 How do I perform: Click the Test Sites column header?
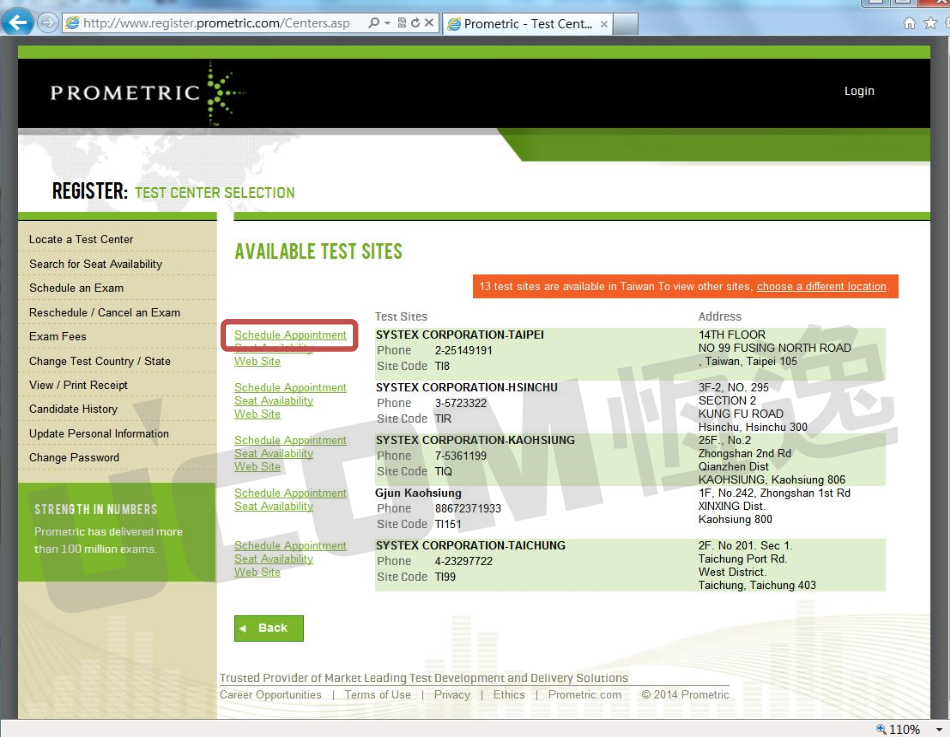[x=401, y=316]
